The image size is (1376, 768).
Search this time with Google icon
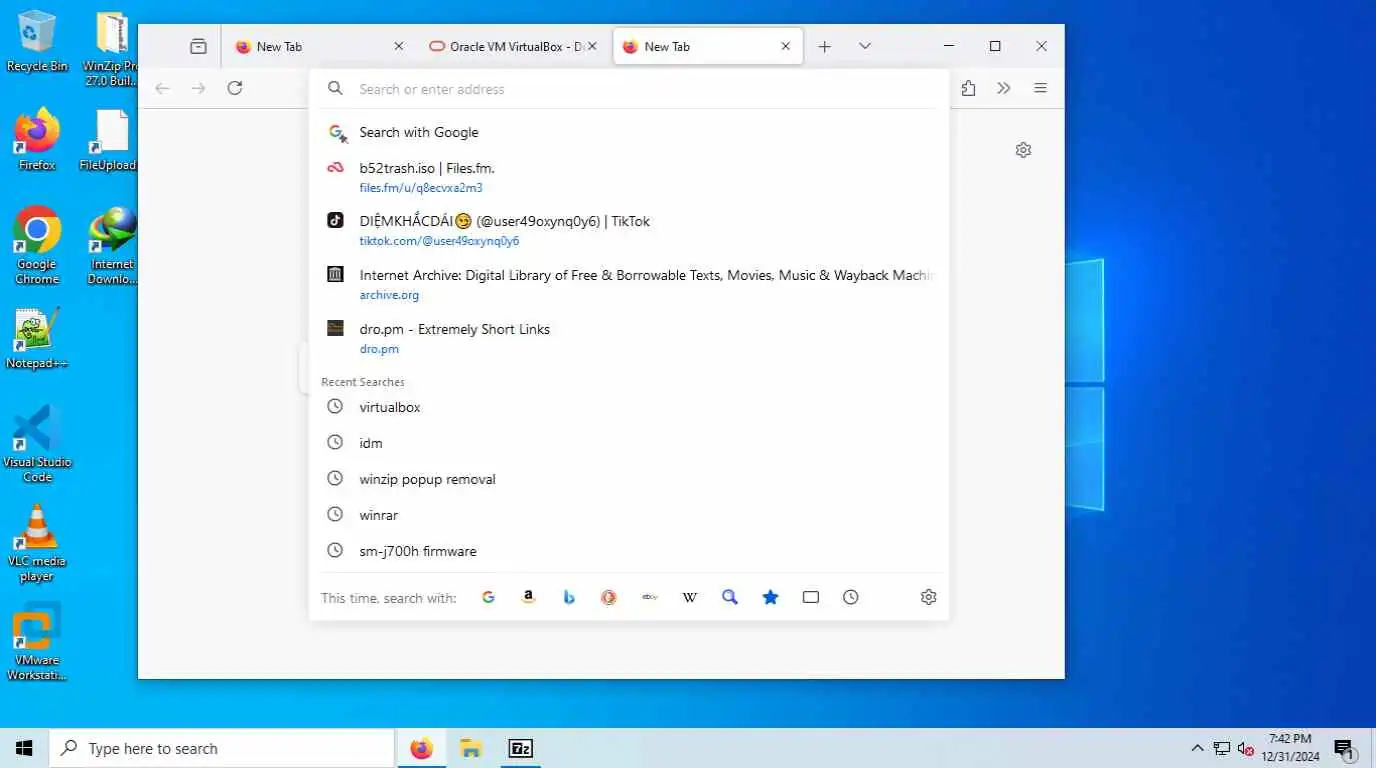[488, 597]
